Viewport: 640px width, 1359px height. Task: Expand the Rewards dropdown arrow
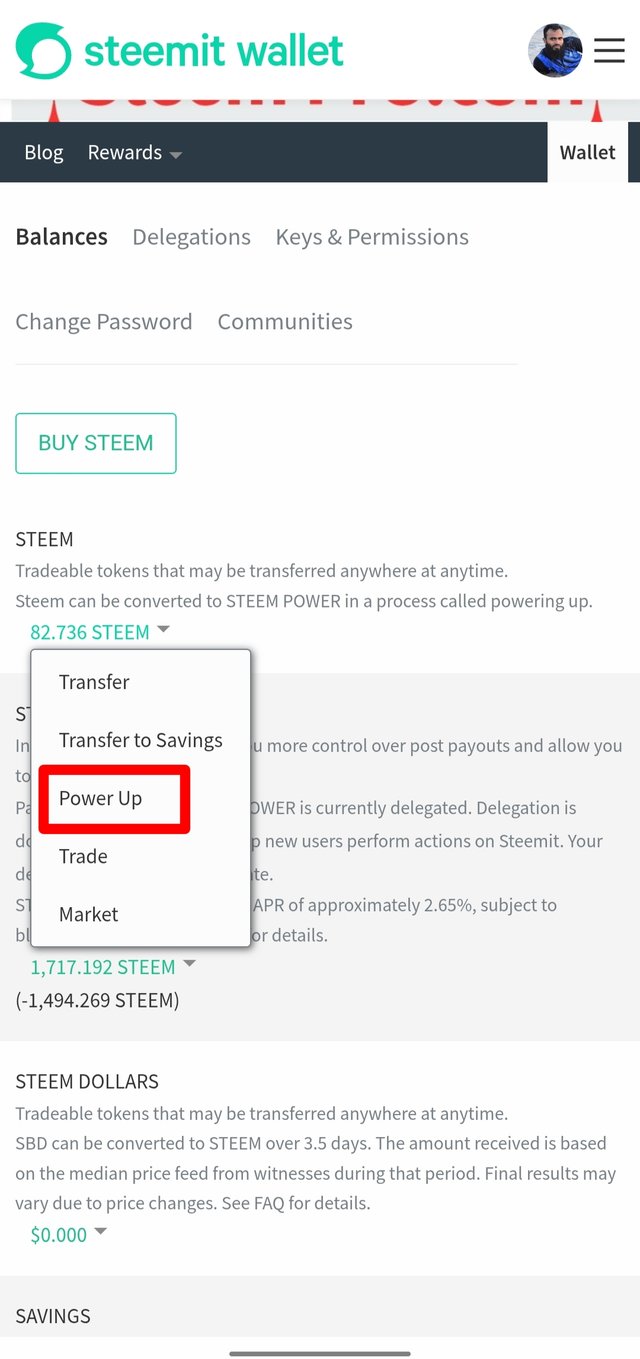point(176,155)
